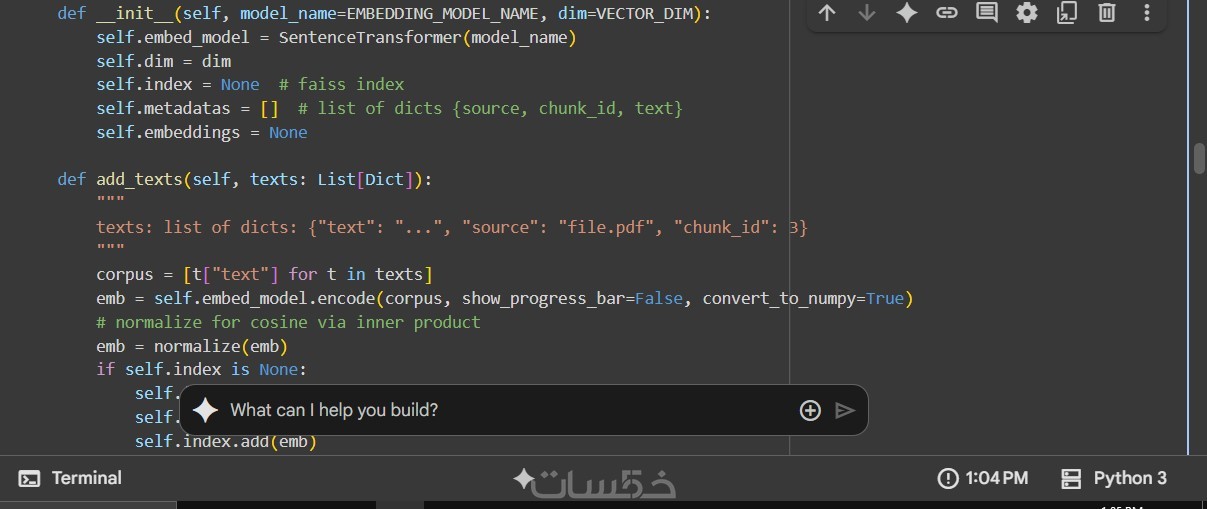This screenshot has width=1207, height=509.
Task: Click the Terminal console icon in status bar
Action: point(30,479)
